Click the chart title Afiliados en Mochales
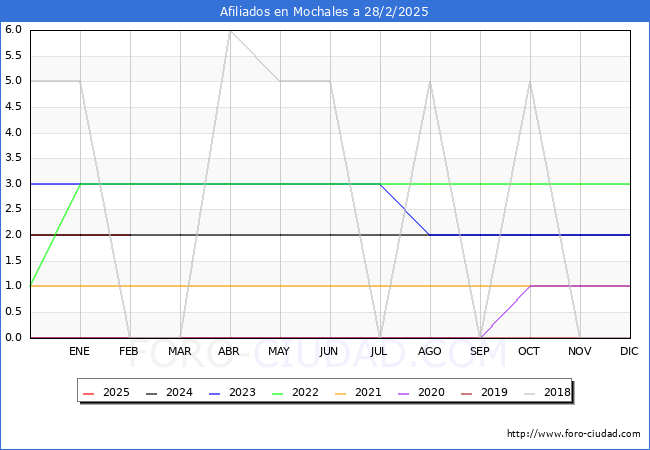Viewport: 650px width, 450px height. [x=324, y=11]
